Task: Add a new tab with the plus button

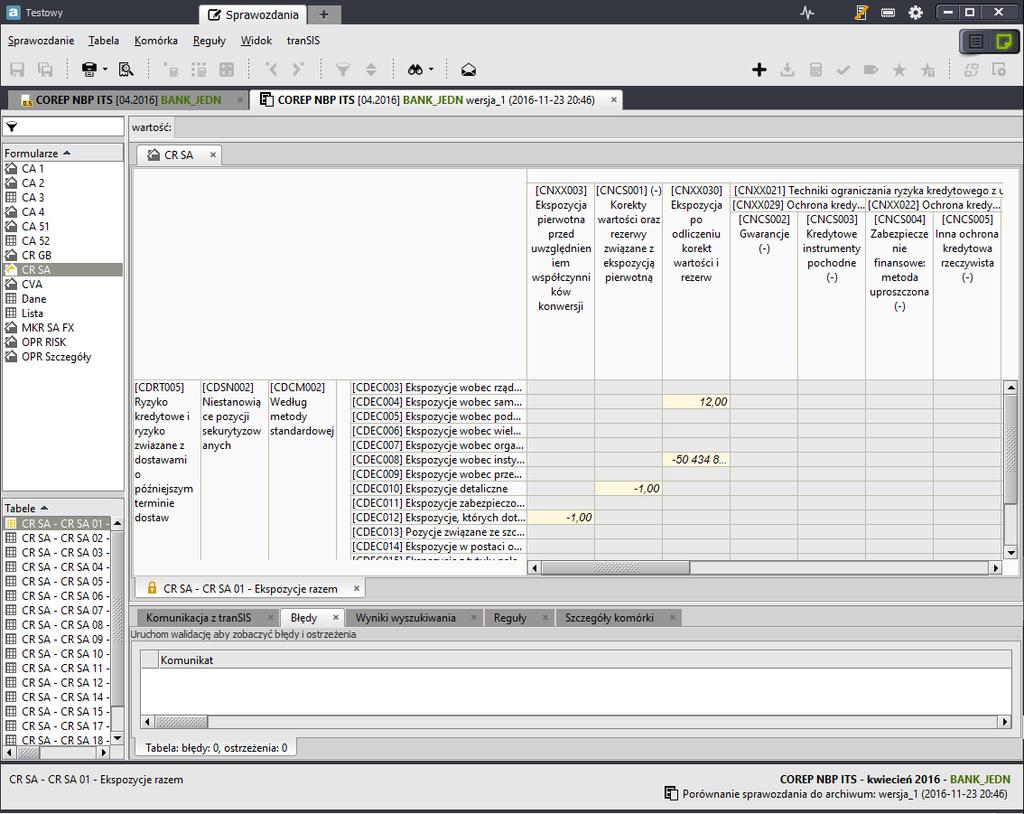Action: tap(324, 14)
